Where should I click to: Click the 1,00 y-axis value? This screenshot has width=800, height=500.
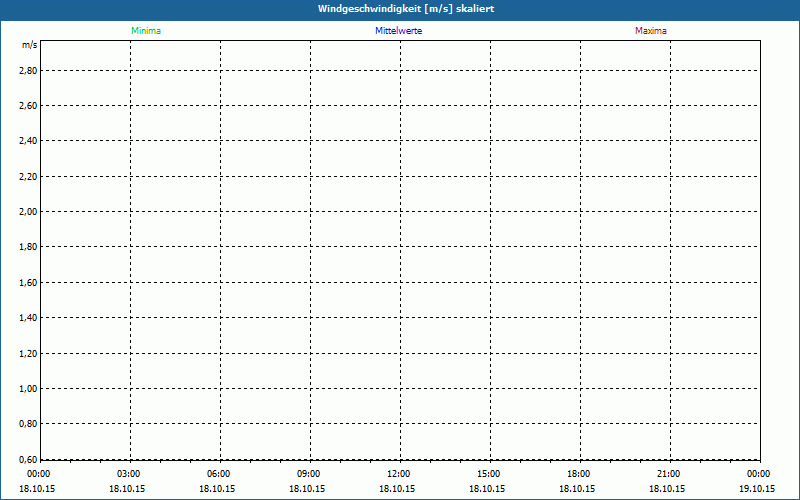tap(28, 389)
